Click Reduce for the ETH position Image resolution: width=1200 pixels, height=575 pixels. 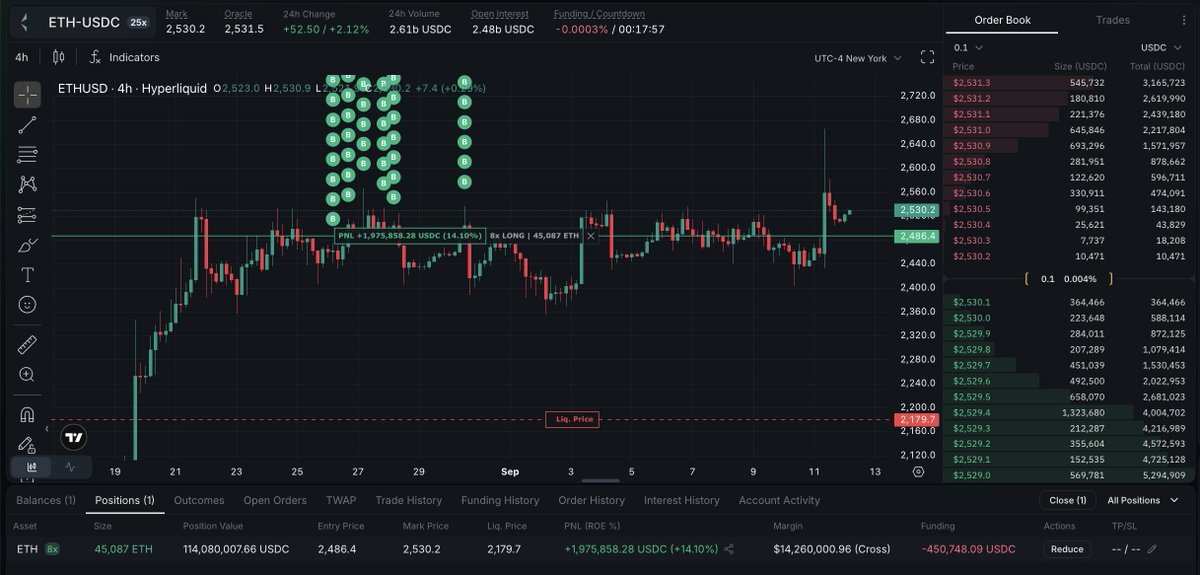click(x=1066, y=549)
